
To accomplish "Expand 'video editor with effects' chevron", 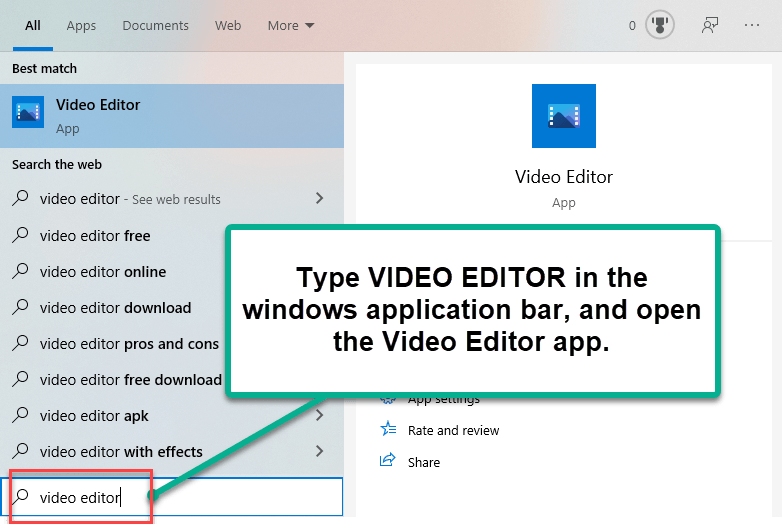I will [x=320, y=451].
